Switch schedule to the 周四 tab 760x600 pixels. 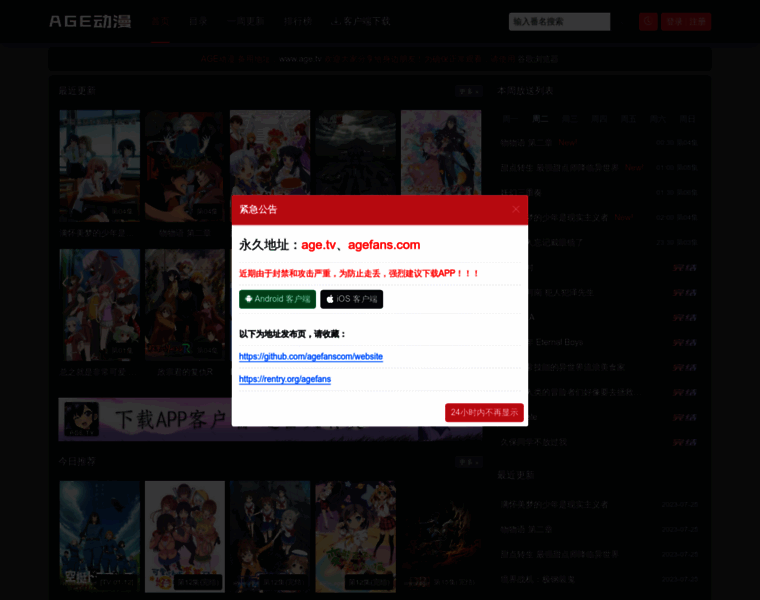tap(599, 119)
